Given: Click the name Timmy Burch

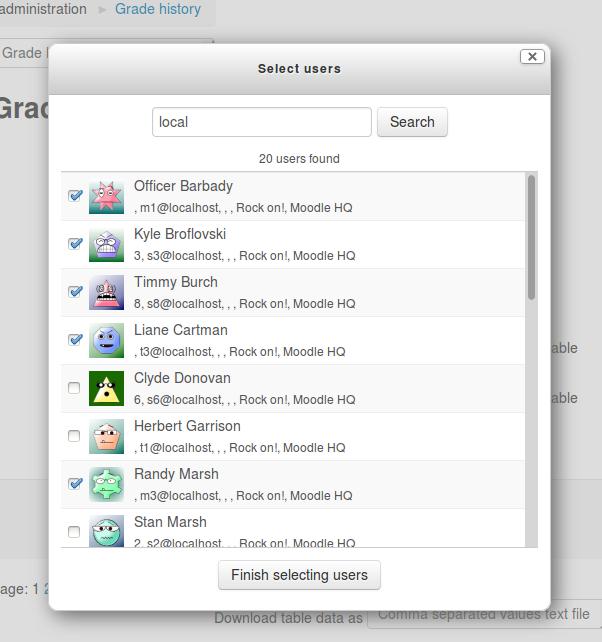Looking at the screenshot, I should tap(176, 282).
